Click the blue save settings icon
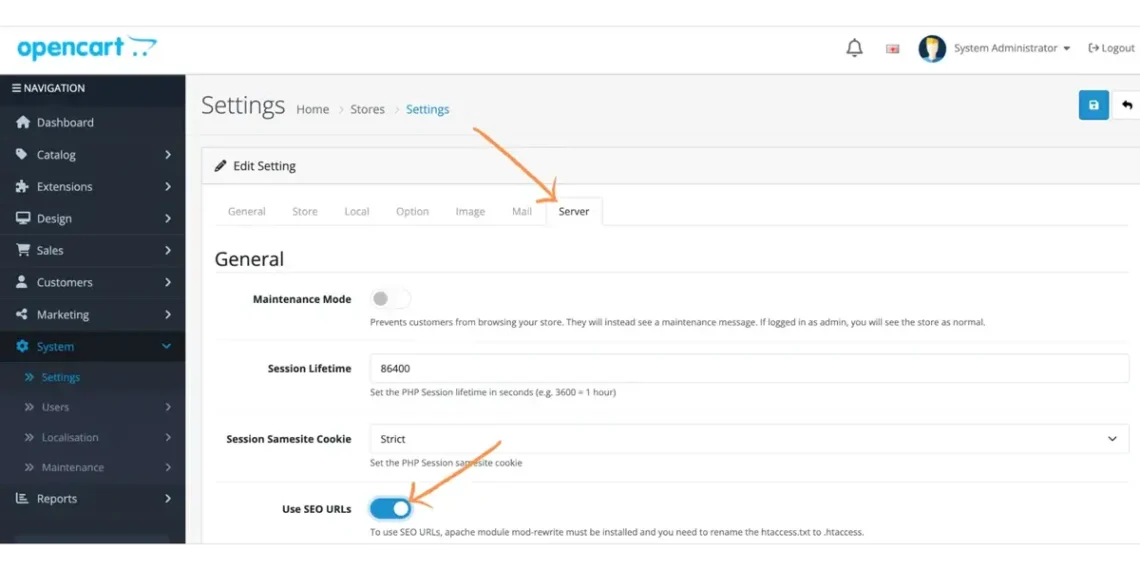The height and width of the screenshot is (570, 1140). click(x=1093, y=105)
